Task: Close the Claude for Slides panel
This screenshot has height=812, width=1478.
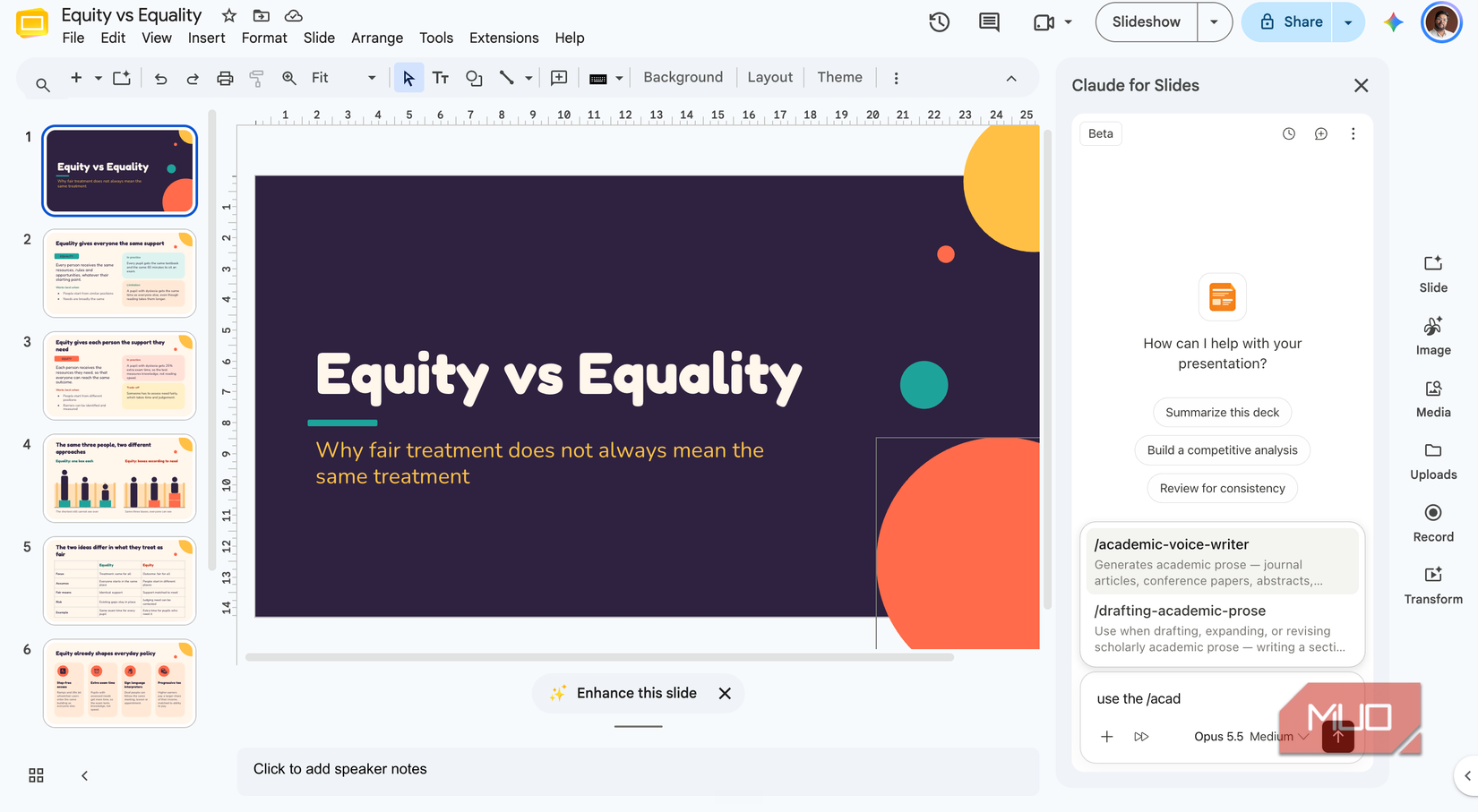Action: 1361,86
